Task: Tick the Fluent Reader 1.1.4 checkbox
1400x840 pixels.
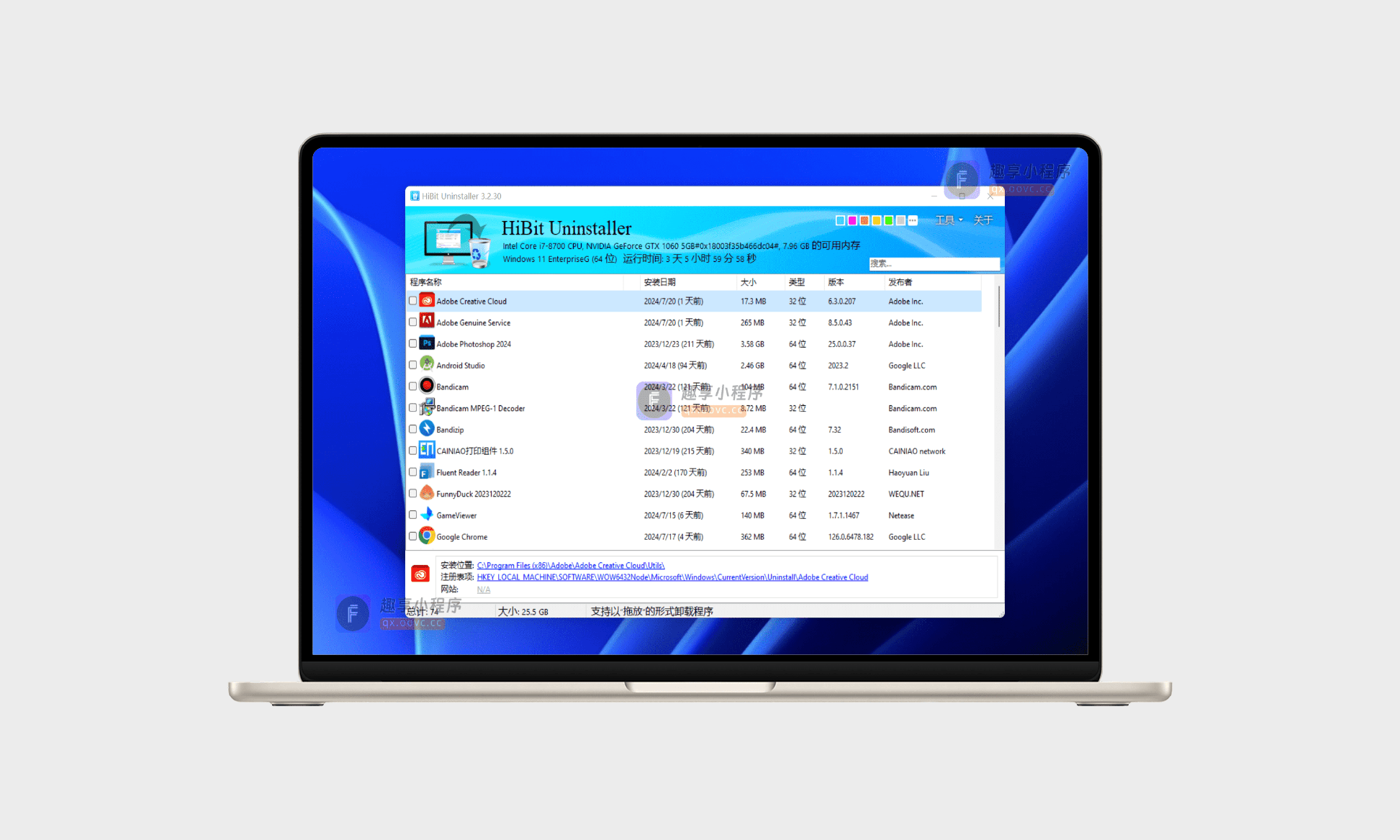Action: click(412, 472)
